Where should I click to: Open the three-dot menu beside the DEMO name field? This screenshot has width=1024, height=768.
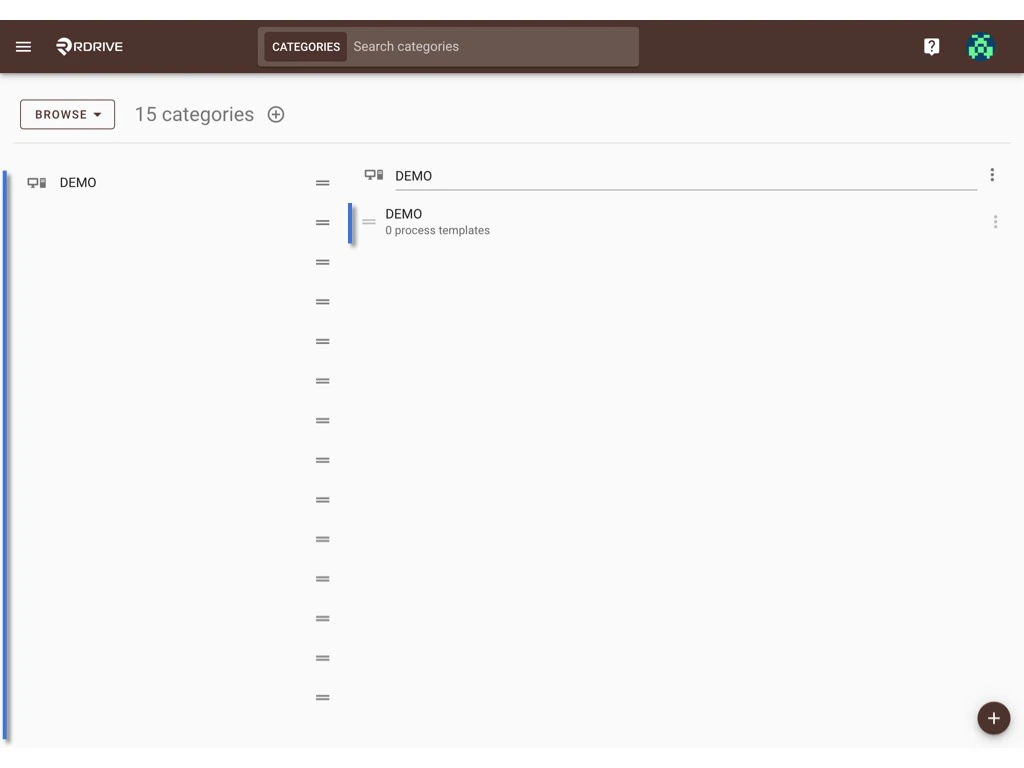pyautogui.click(x=992, y=174)
